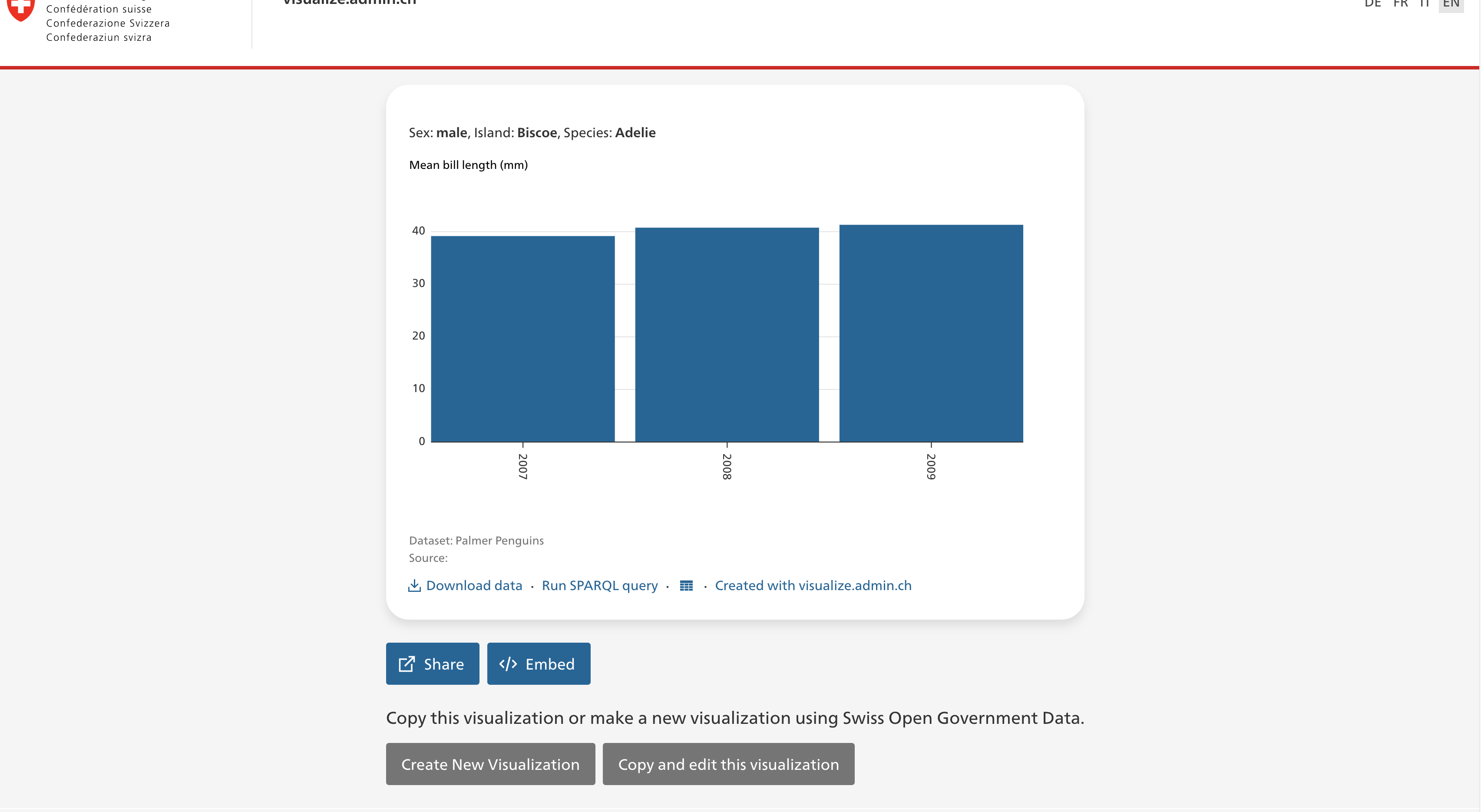Click the 2007 bar in the chart
This screenshot has height=812, width=1481.
pos(522,339)
